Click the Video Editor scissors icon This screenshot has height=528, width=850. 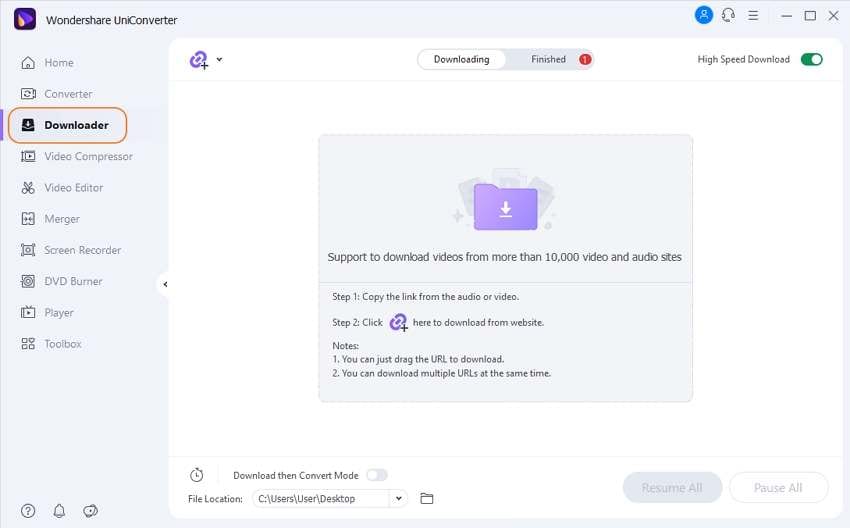click(28, 188)
